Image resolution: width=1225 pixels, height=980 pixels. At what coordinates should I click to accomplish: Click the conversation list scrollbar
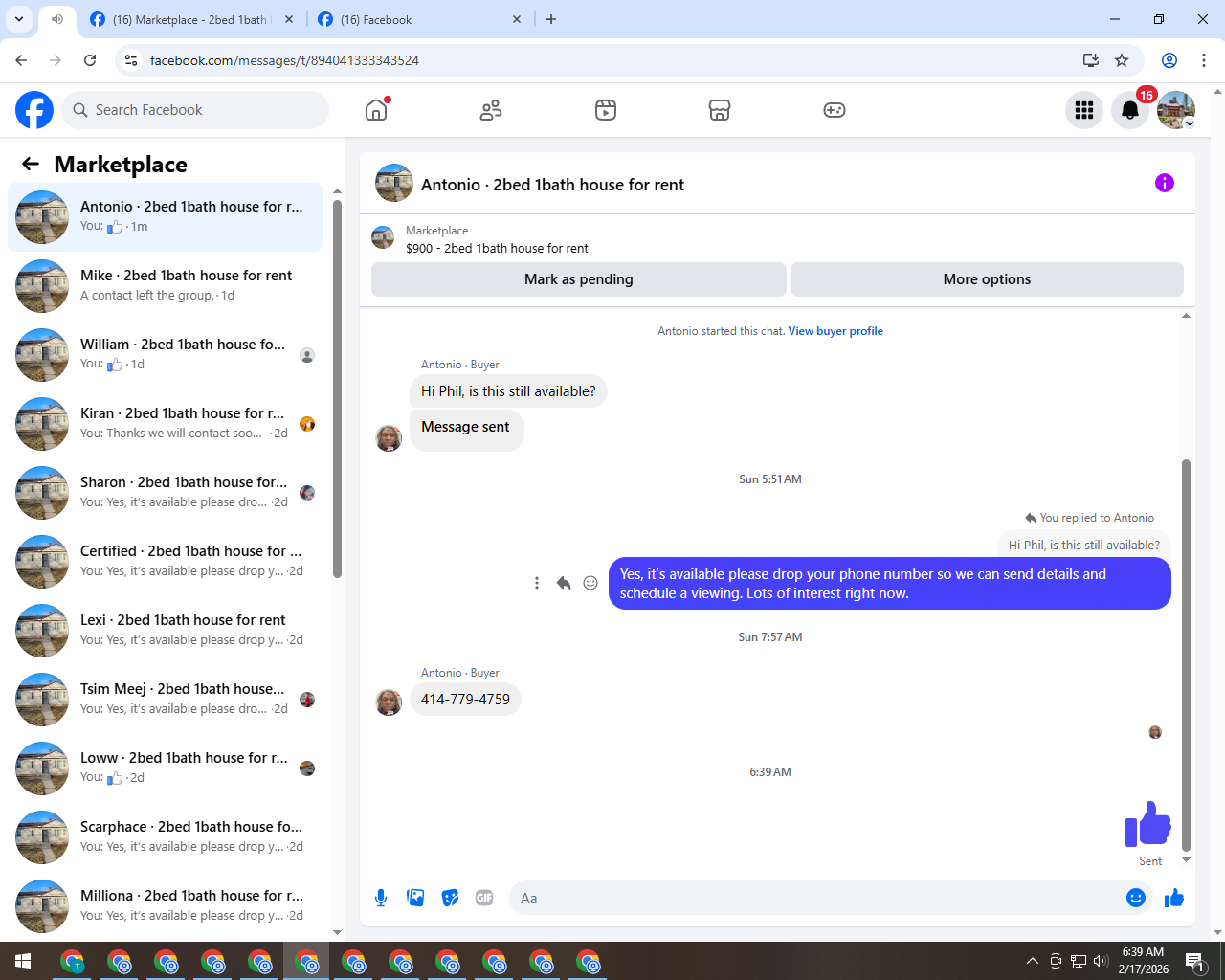pyautogui.click(x=337, y=388)
